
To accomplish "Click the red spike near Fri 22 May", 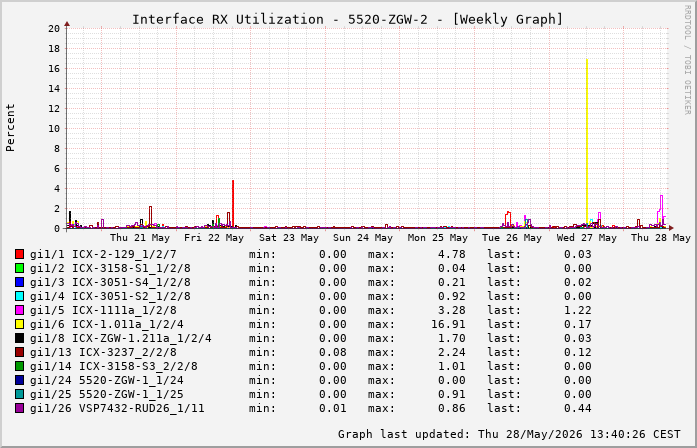I will pyautogui.click(x=233, y=204).
